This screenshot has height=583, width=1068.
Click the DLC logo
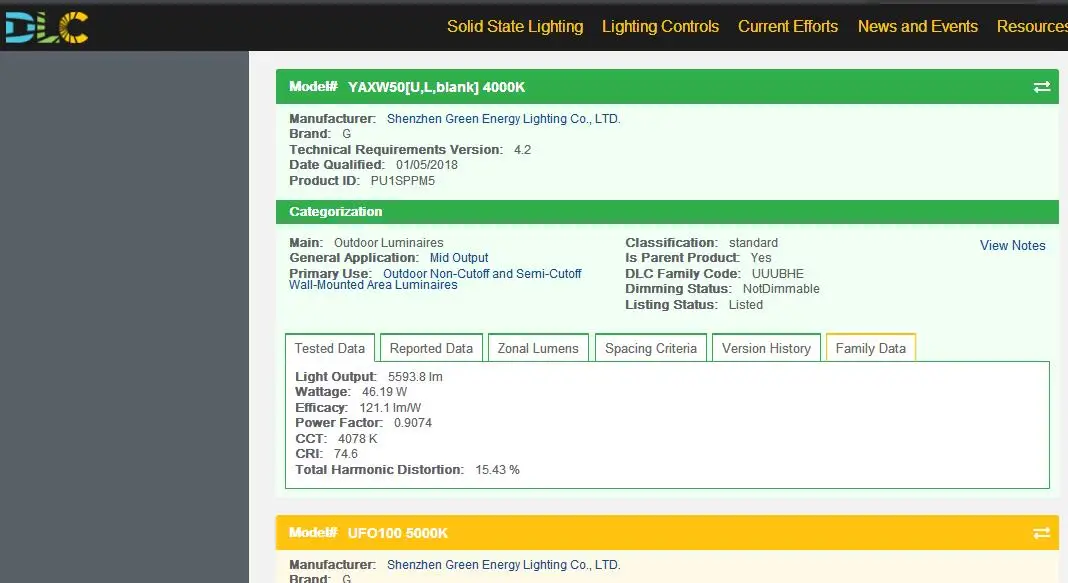coord(46,28)
